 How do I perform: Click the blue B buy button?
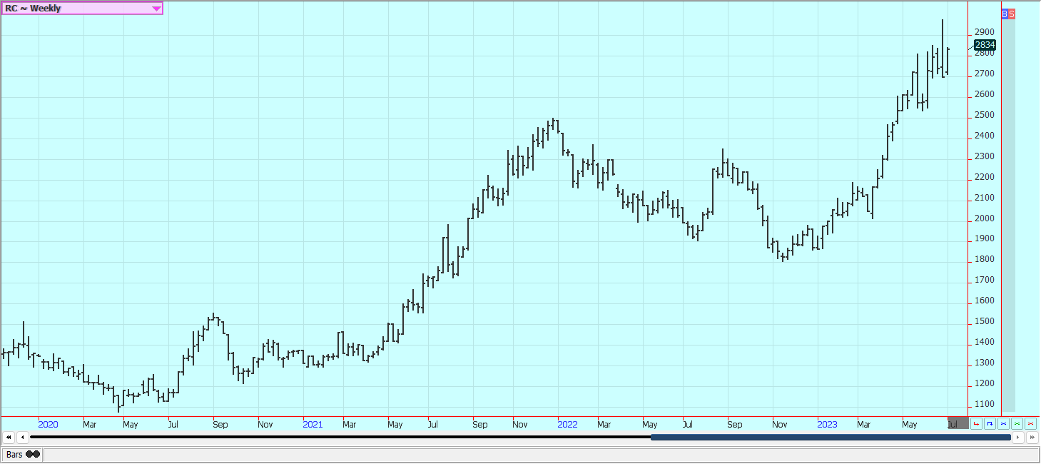pos(1005,13)
